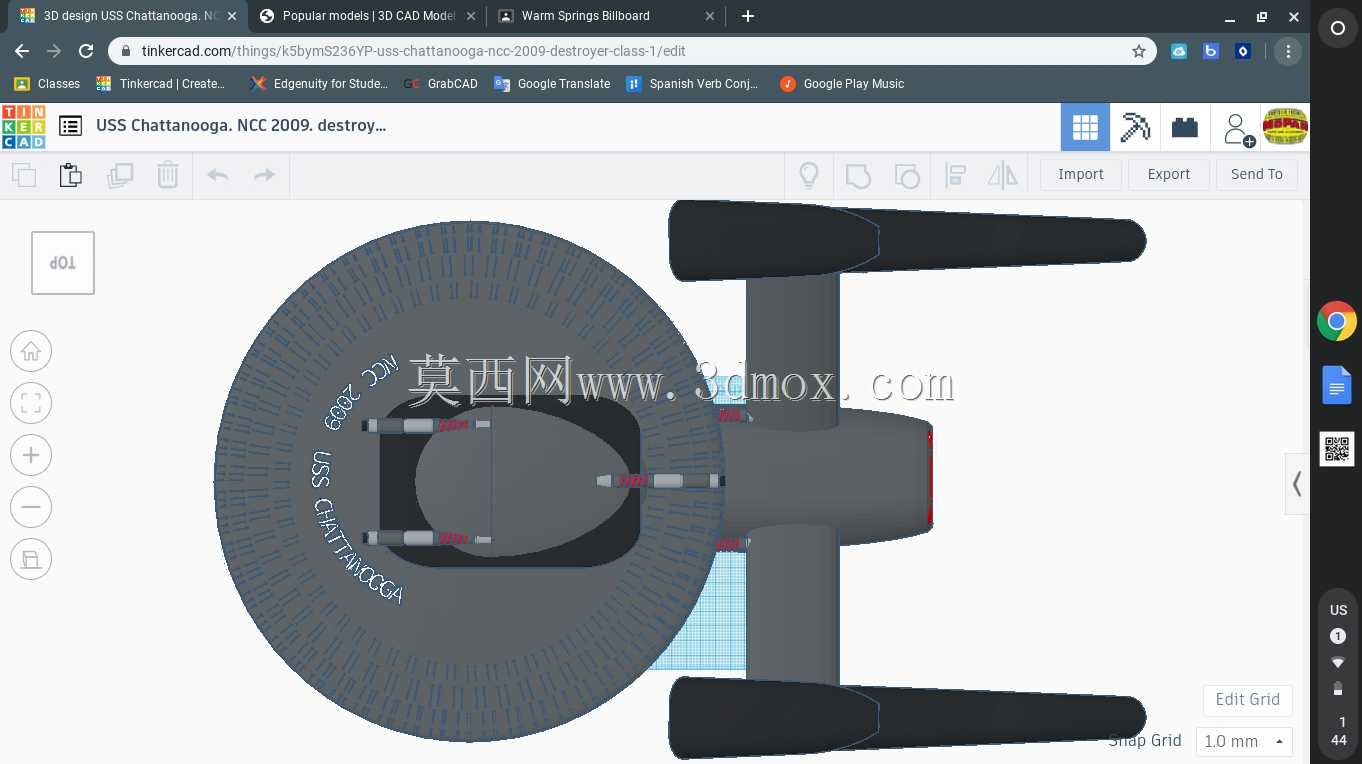Open the Wi-Fi status icon
Image resolution: width=1362 pixels, height=764 pixels.
(1338, 662)
